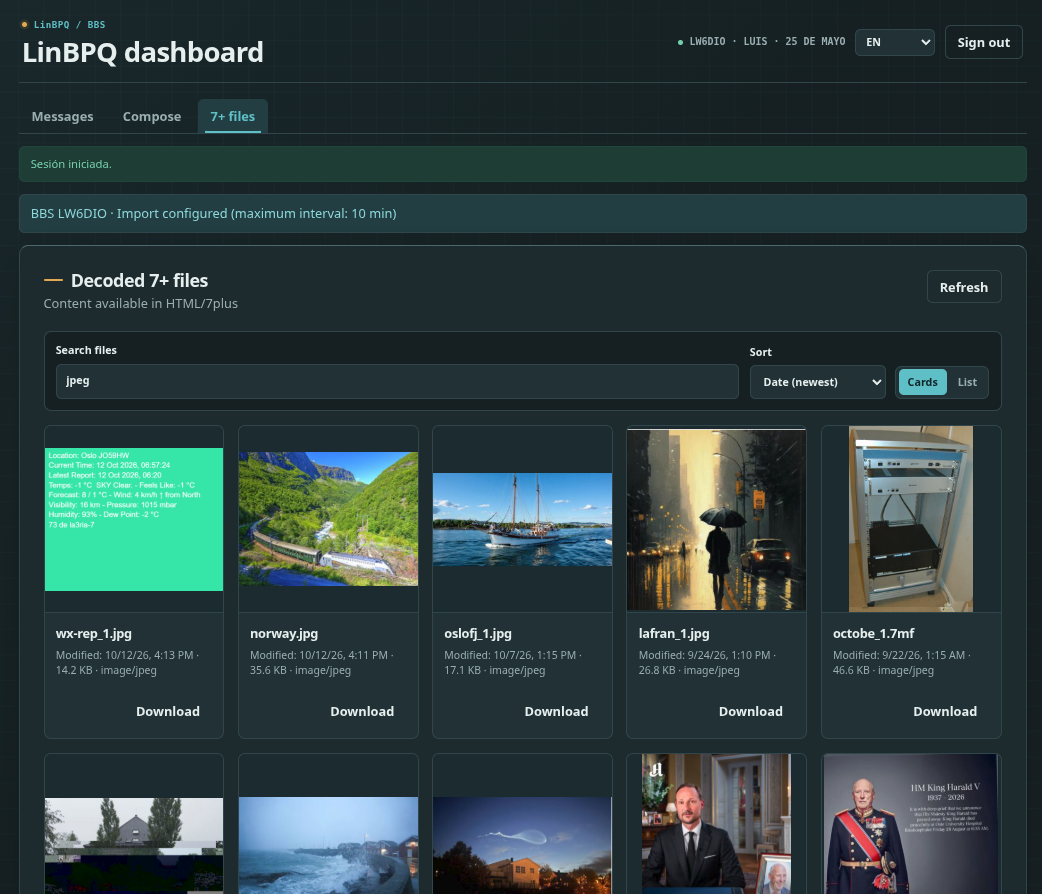This screenshot has width=1042, height=894.
Task: Click the wx-rep_1.jpg file name
Action: point(94,633)
